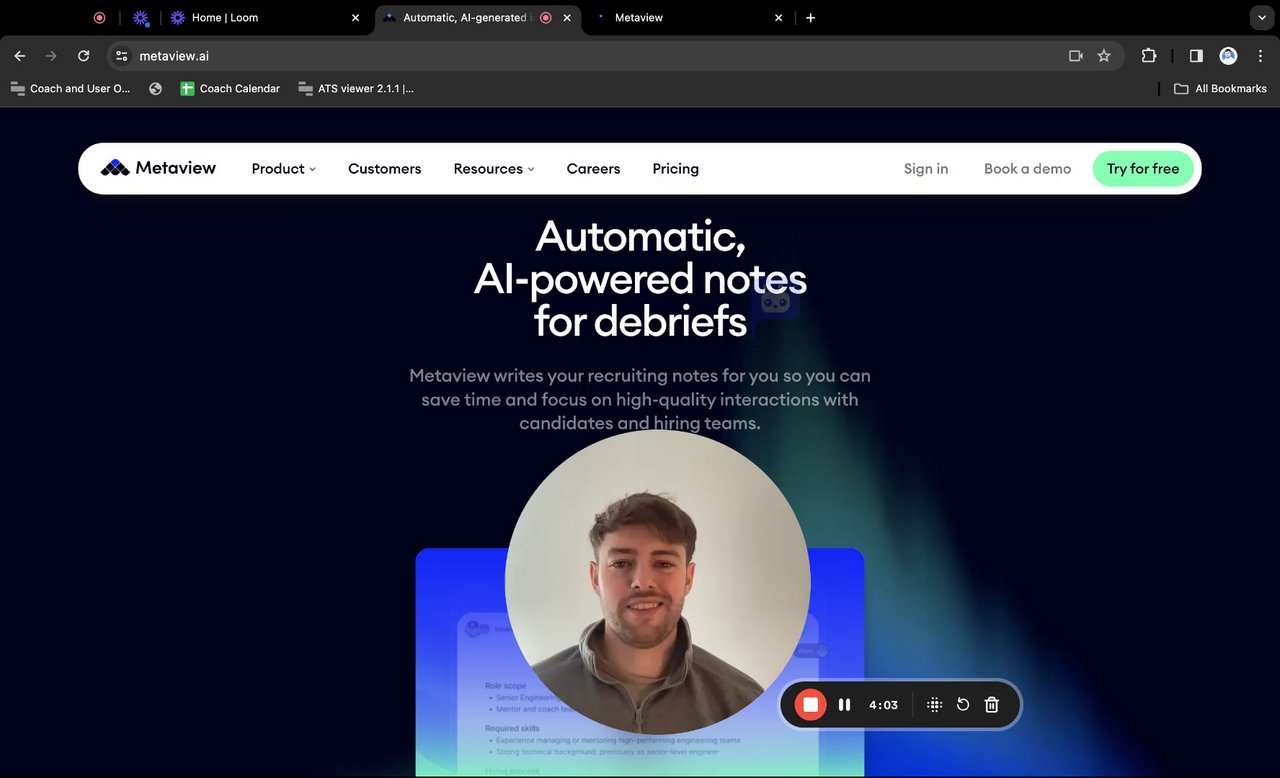Viewport: 1280px width, 778px height.
Task: Click the Try for free button
Action: click(x=1143, y=169)
